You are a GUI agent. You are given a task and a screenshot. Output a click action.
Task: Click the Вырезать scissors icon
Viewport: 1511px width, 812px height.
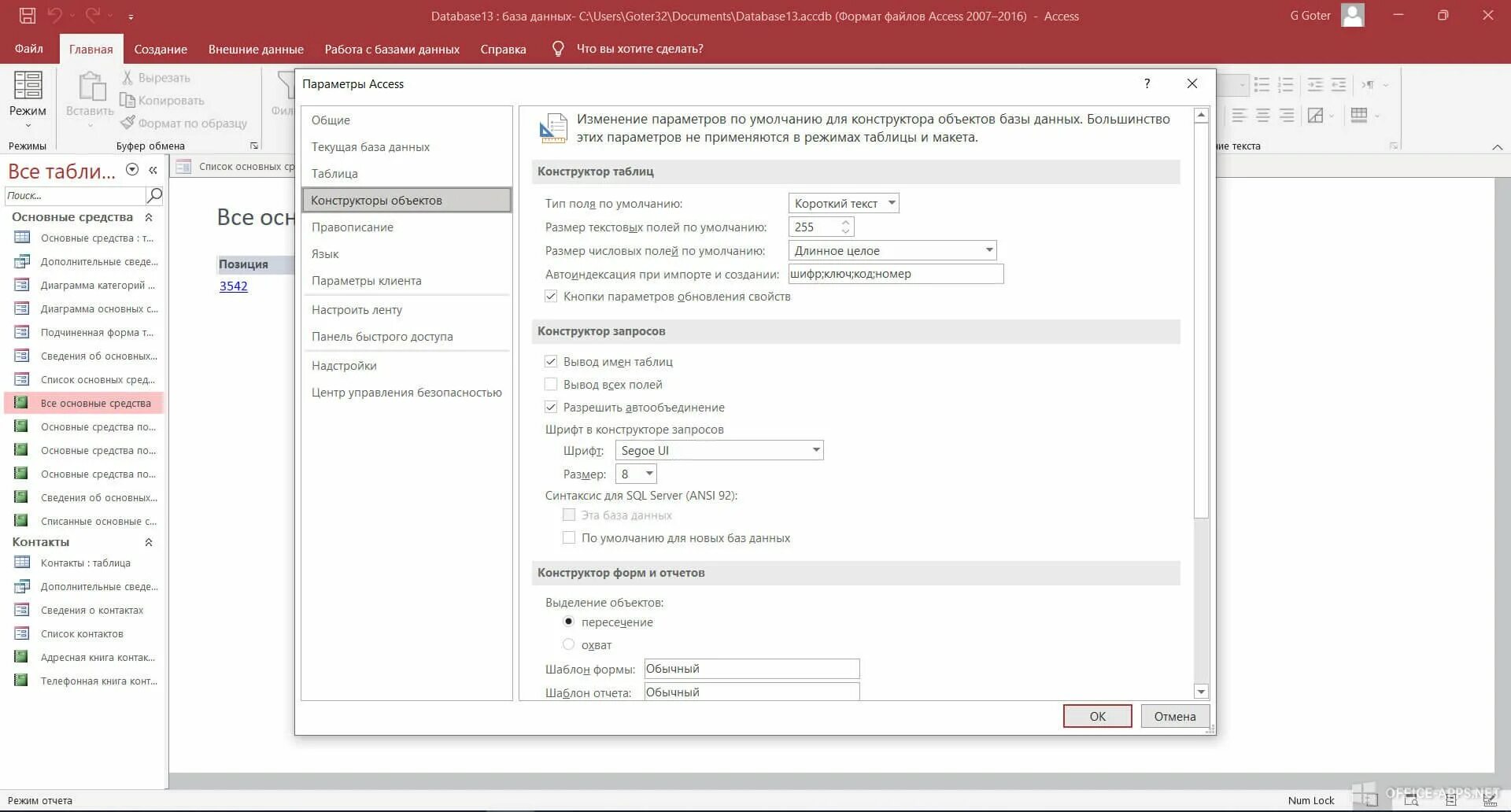tap(127, 78)
